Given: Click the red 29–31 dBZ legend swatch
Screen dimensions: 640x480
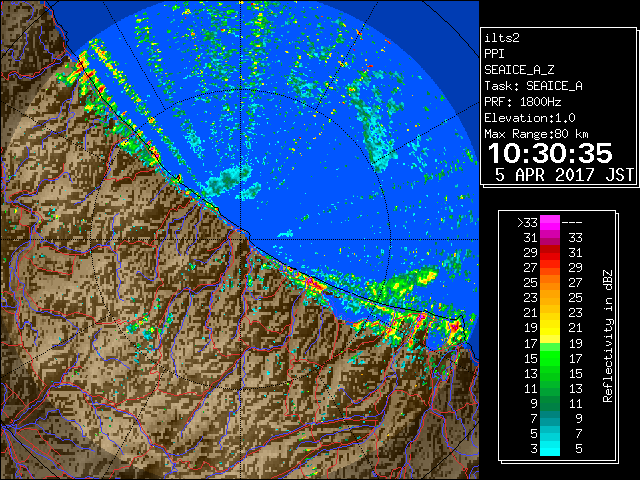Looking at the screenshot, I should (x=550, y=253).
